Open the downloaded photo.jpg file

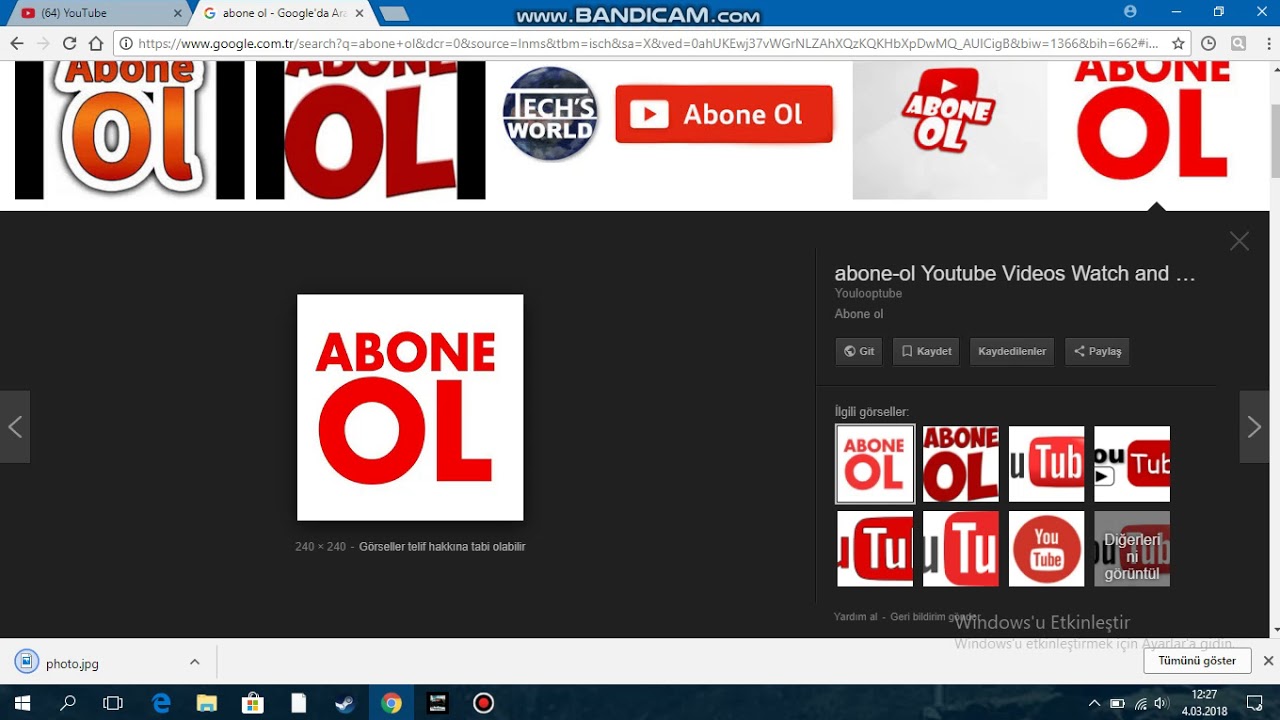pos(72,663)
